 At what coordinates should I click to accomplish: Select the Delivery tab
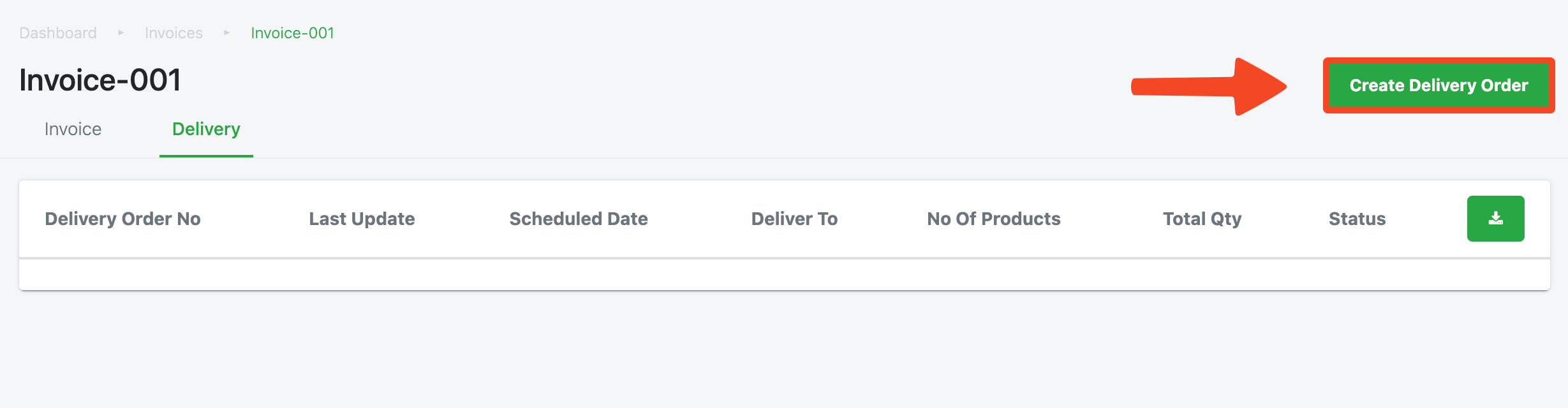(x=206, y=129)
